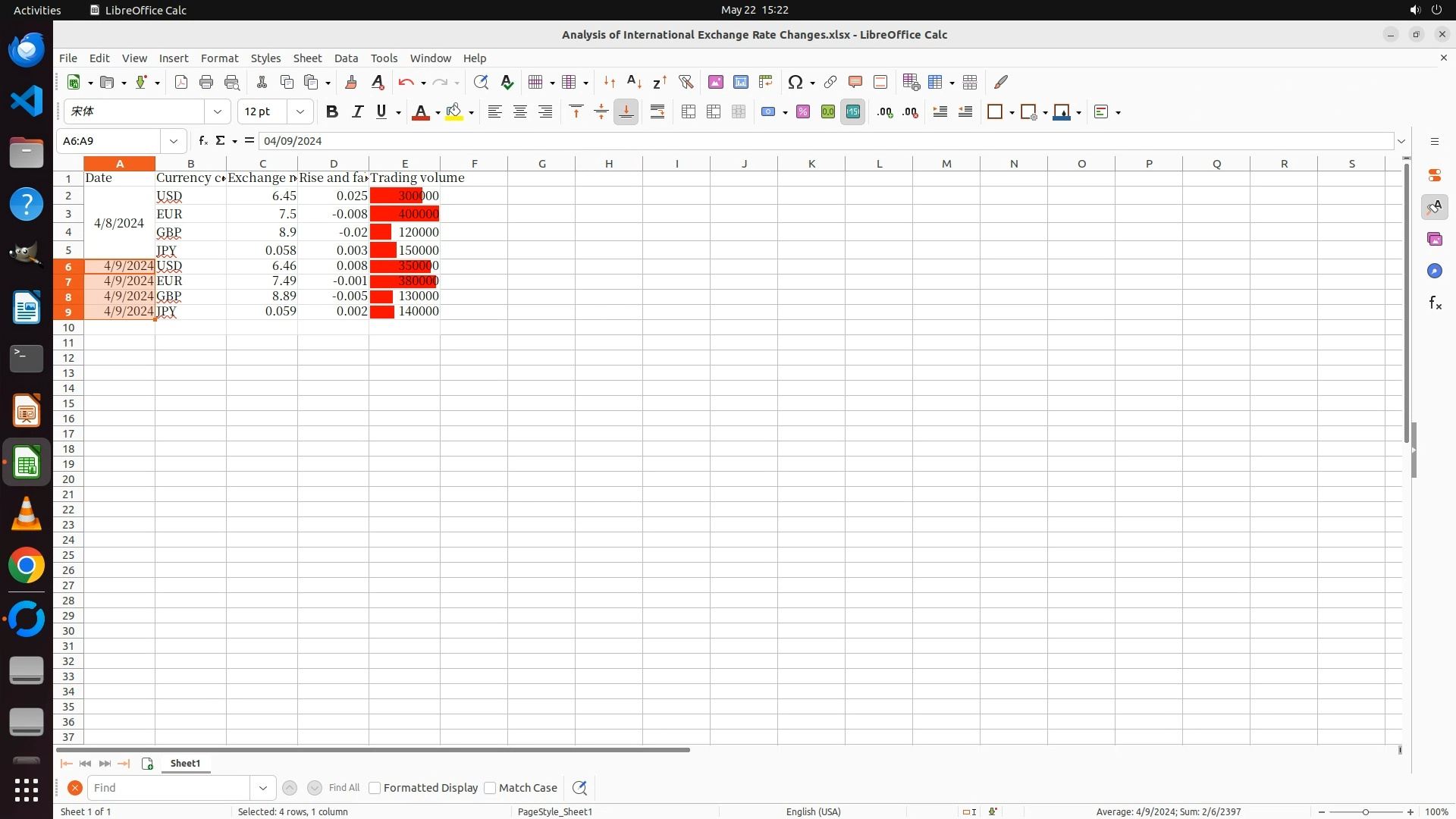The image size is (1456, 819).
Task: Open the sidebar Navigator compass icon
Action: [1435, 271]
